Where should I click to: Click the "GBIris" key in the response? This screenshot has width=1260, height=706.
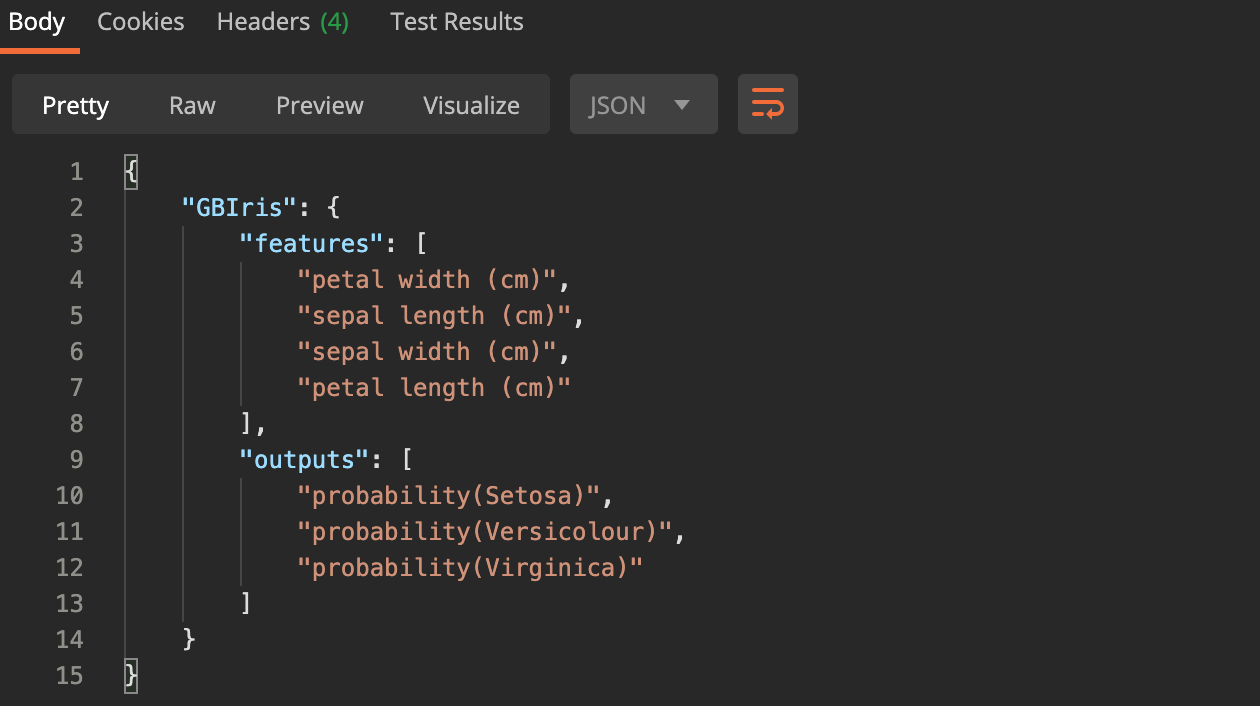(x=240, y=208)
